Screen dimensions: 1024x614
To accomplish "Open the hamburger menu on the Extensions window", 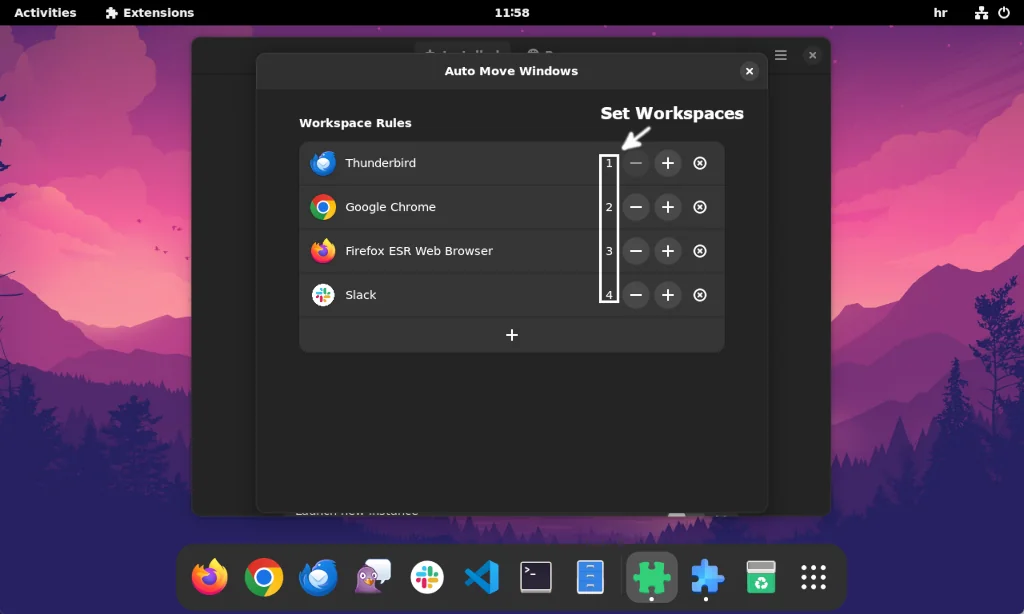I will [780, 55].
